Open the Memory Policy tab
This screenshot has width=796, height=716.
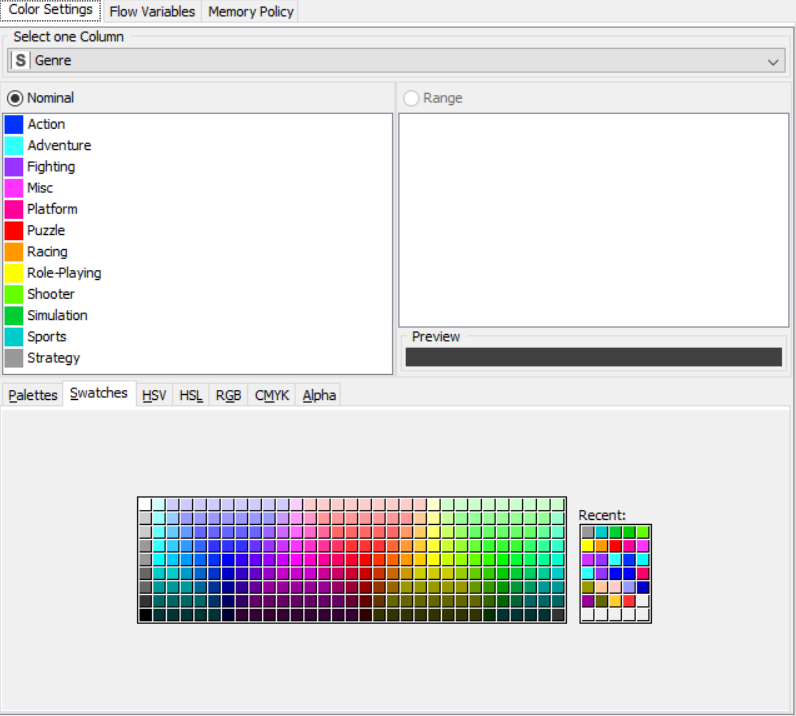coord(250,11)
